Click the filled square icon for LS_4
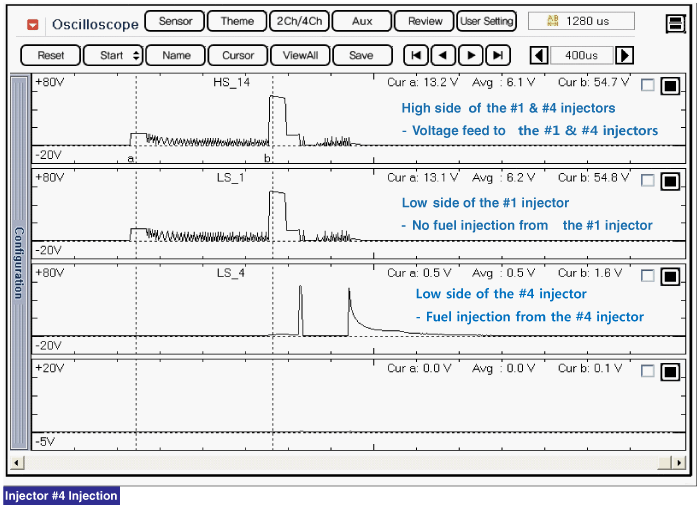Viewport: 700px width, 507px height. tap(670, 276)
